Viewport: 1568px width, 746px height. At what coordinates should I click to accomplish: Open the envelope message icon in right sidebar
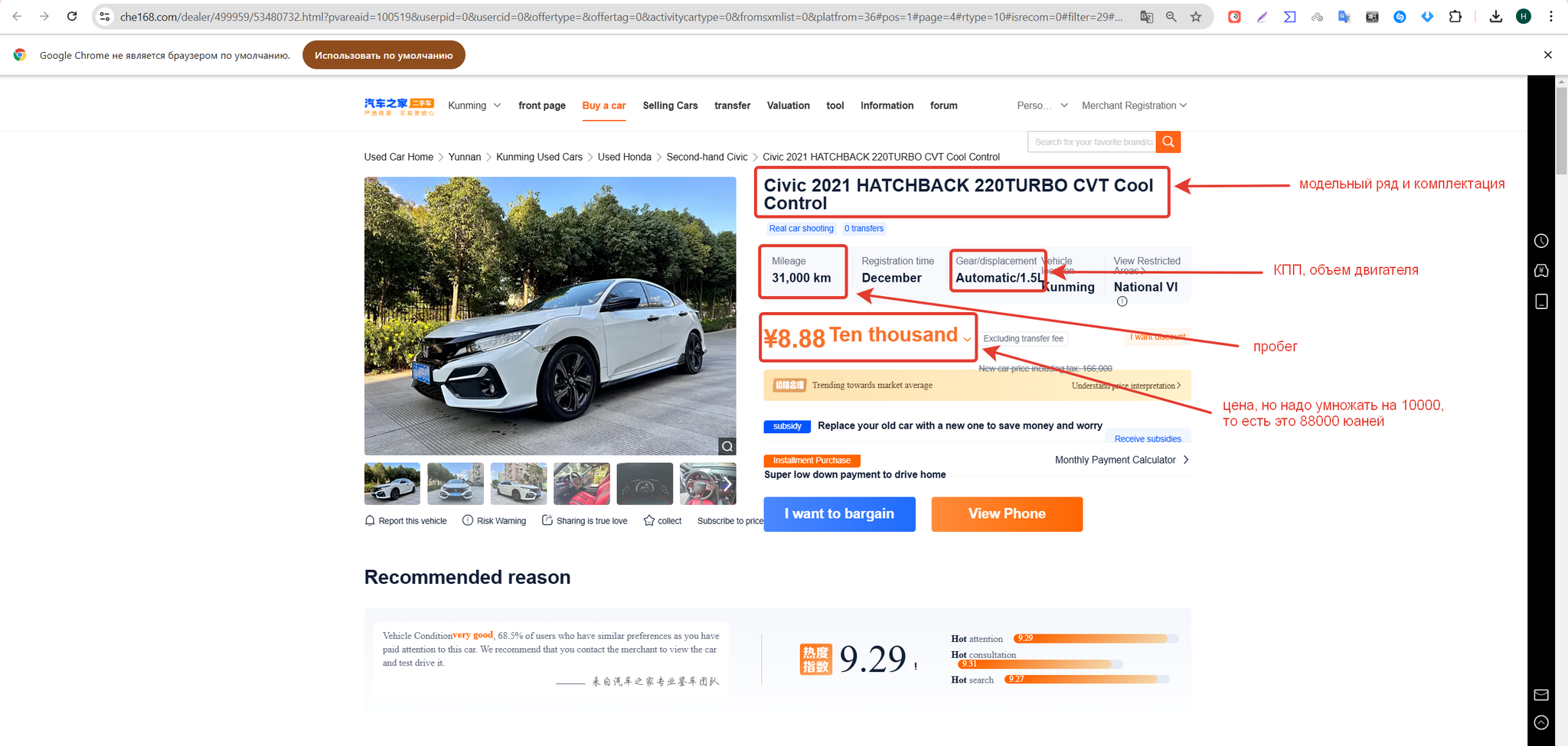(x=1541, y=695)
